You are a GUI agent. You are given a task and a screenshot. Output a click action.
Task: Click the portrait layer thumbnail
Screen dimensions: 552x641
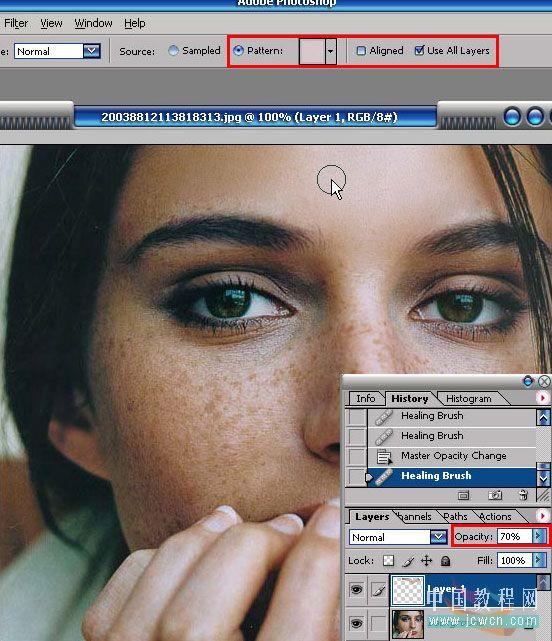(x=408, y=624)
